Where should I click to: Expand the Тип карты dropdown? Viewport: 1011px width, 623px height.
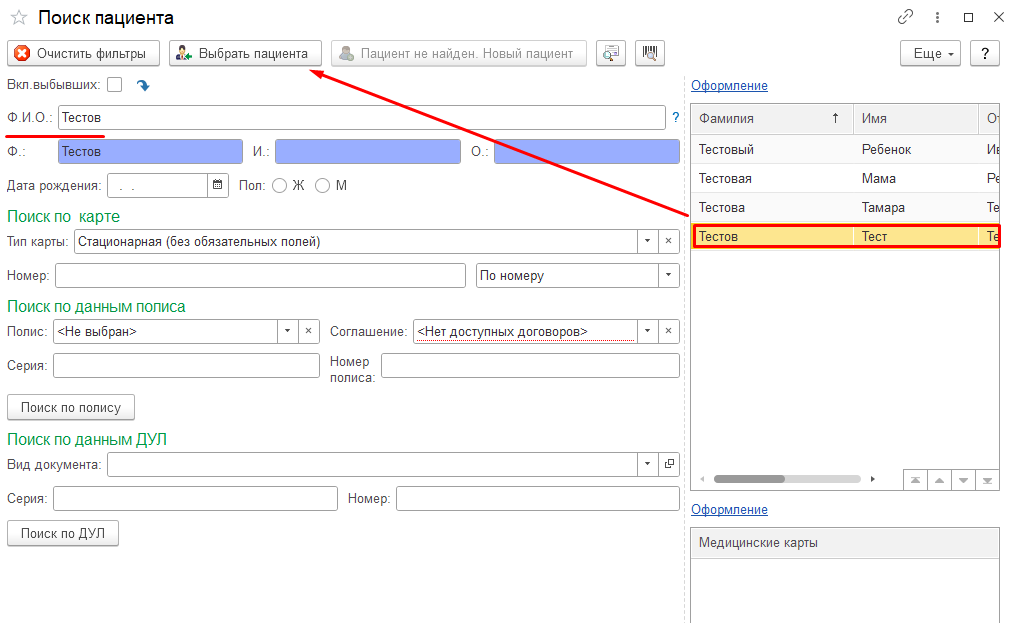[647, 241]
